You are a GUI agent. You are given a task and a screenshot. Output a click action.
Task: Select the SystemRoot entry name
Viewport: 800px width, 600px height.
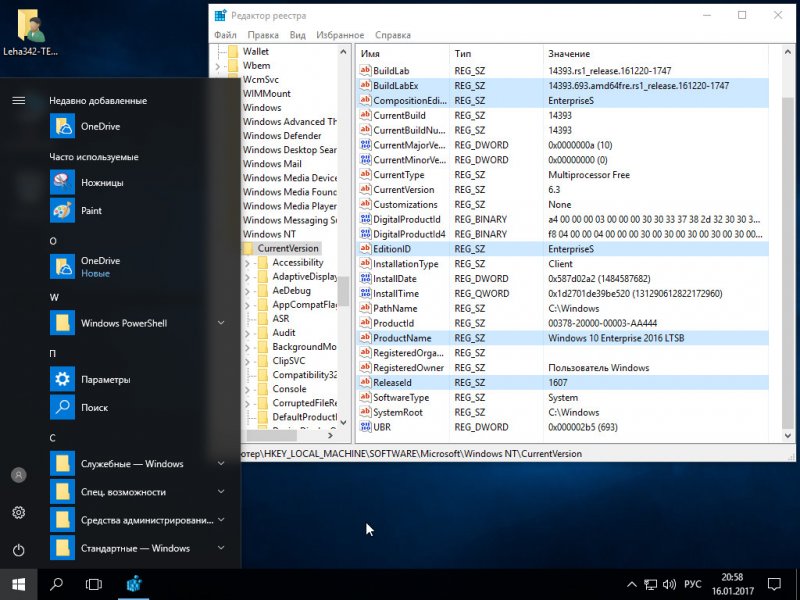point(397,412)
